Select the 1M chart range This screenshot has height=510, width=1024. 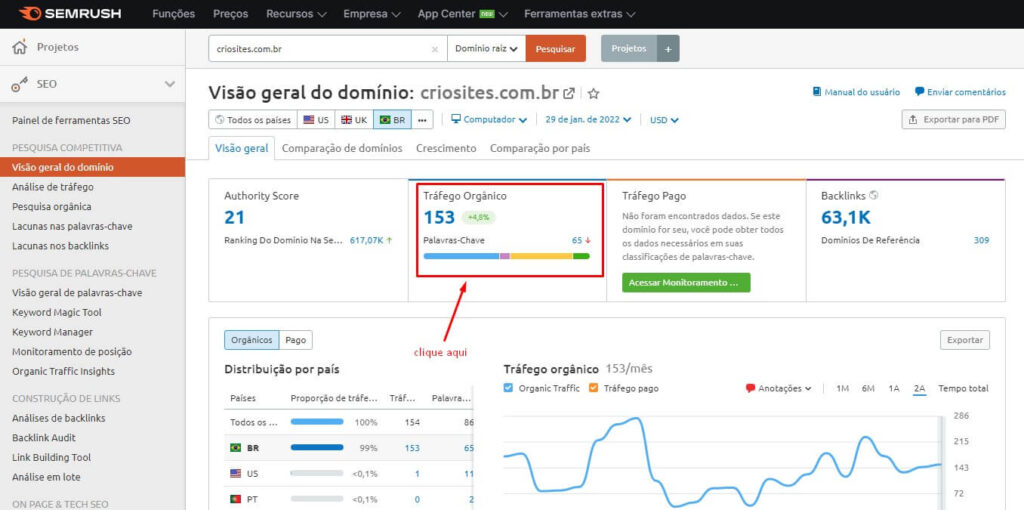pyautogui.click(x=842, y=388)
